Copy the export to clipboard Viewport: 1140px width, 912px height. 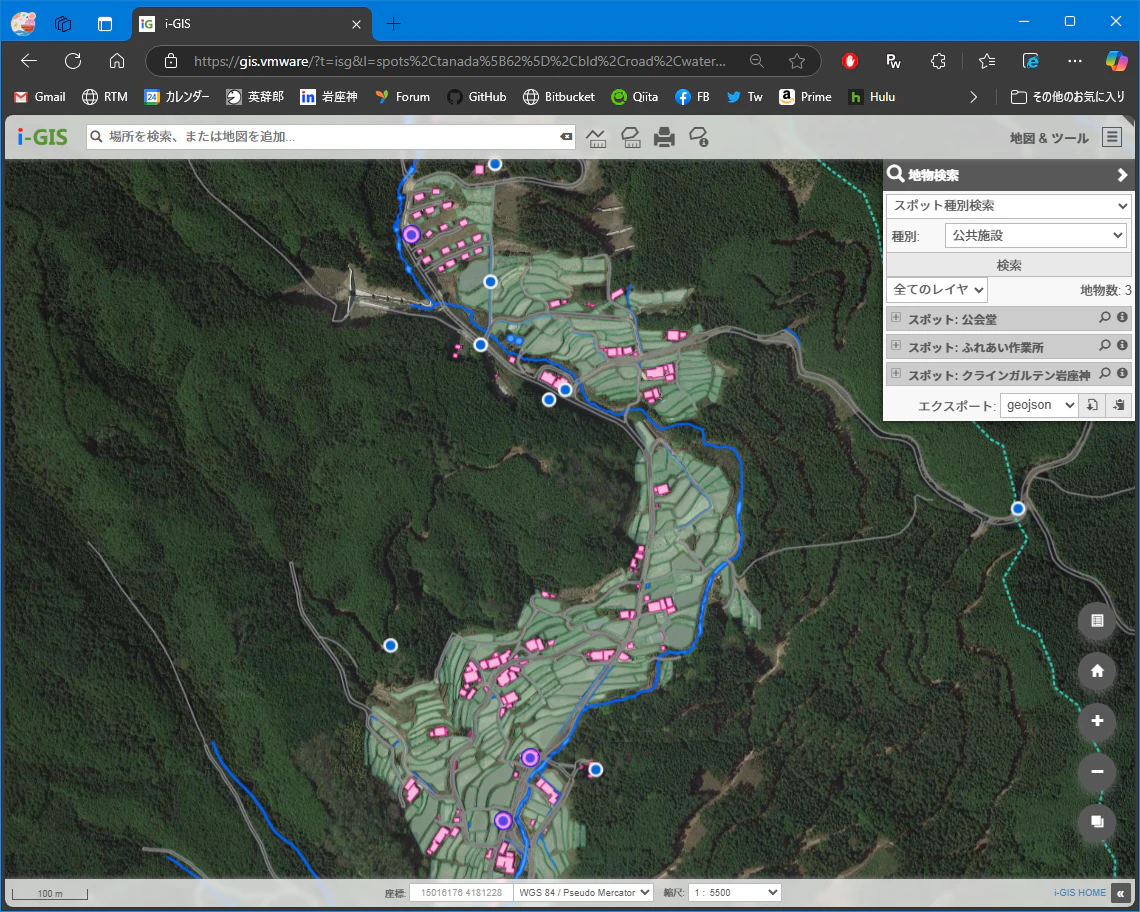click(1119, 405)
